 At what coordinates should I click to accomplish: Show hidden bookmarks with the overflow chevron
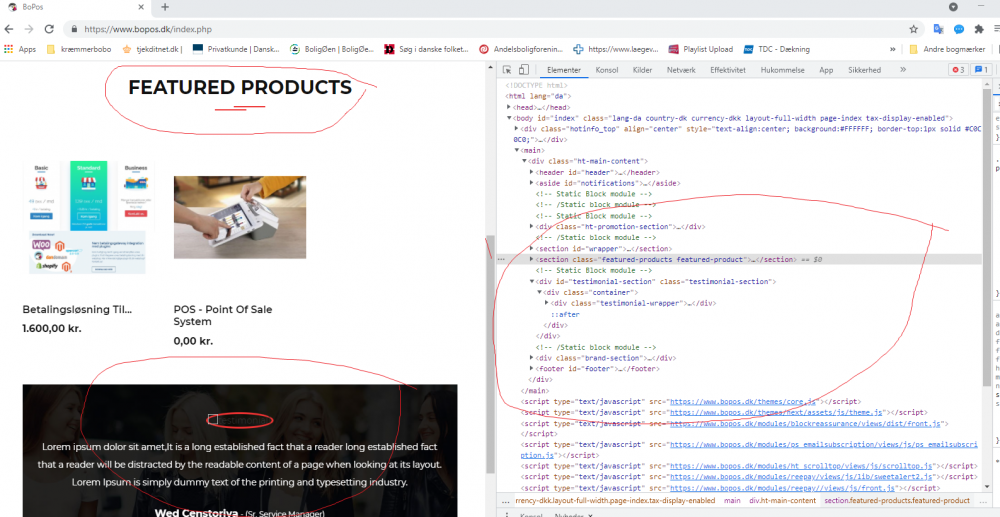(892, 49)
